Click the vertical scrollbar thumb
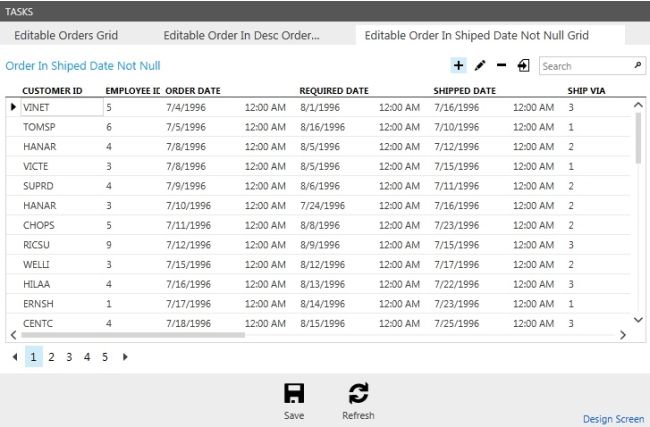650x427 pixels. click(x=638, y=138)
